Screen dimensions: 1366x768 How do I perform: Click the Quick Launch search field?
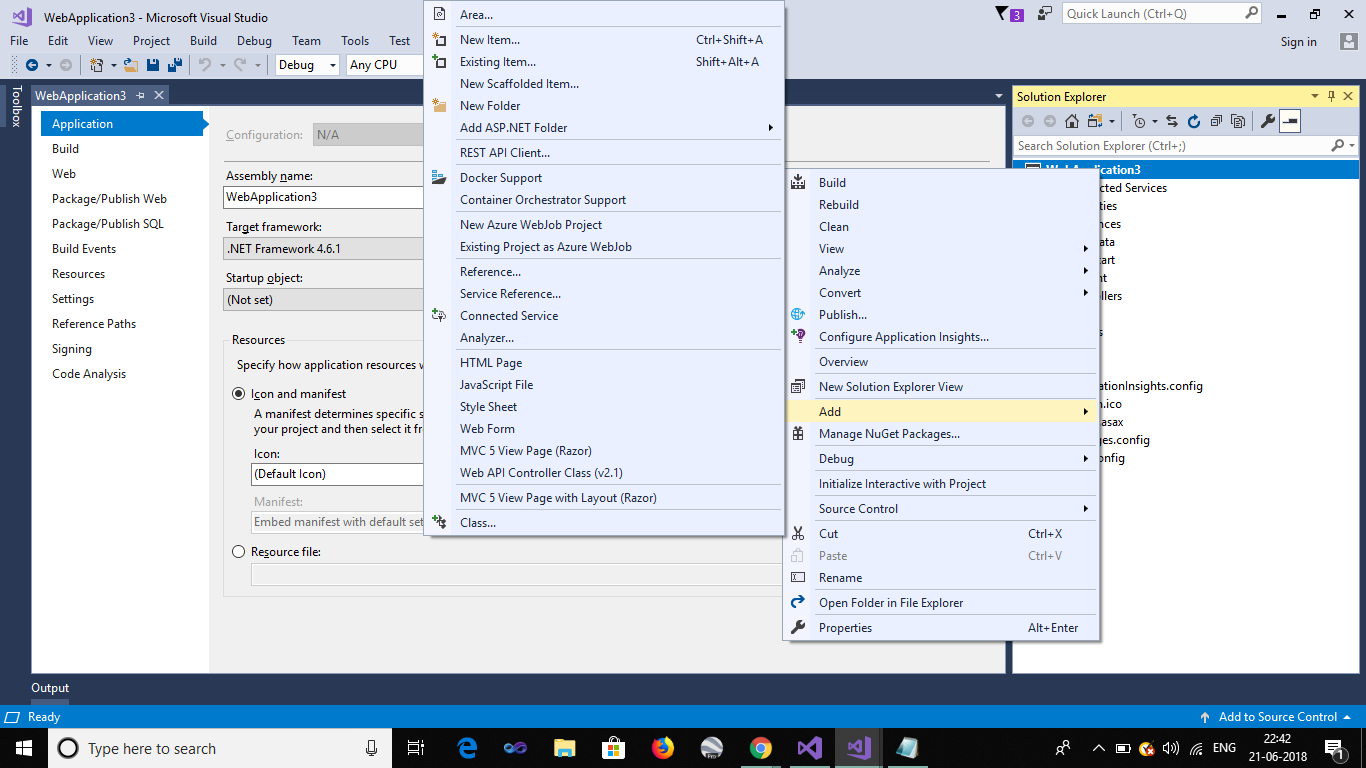[1164, 14]
